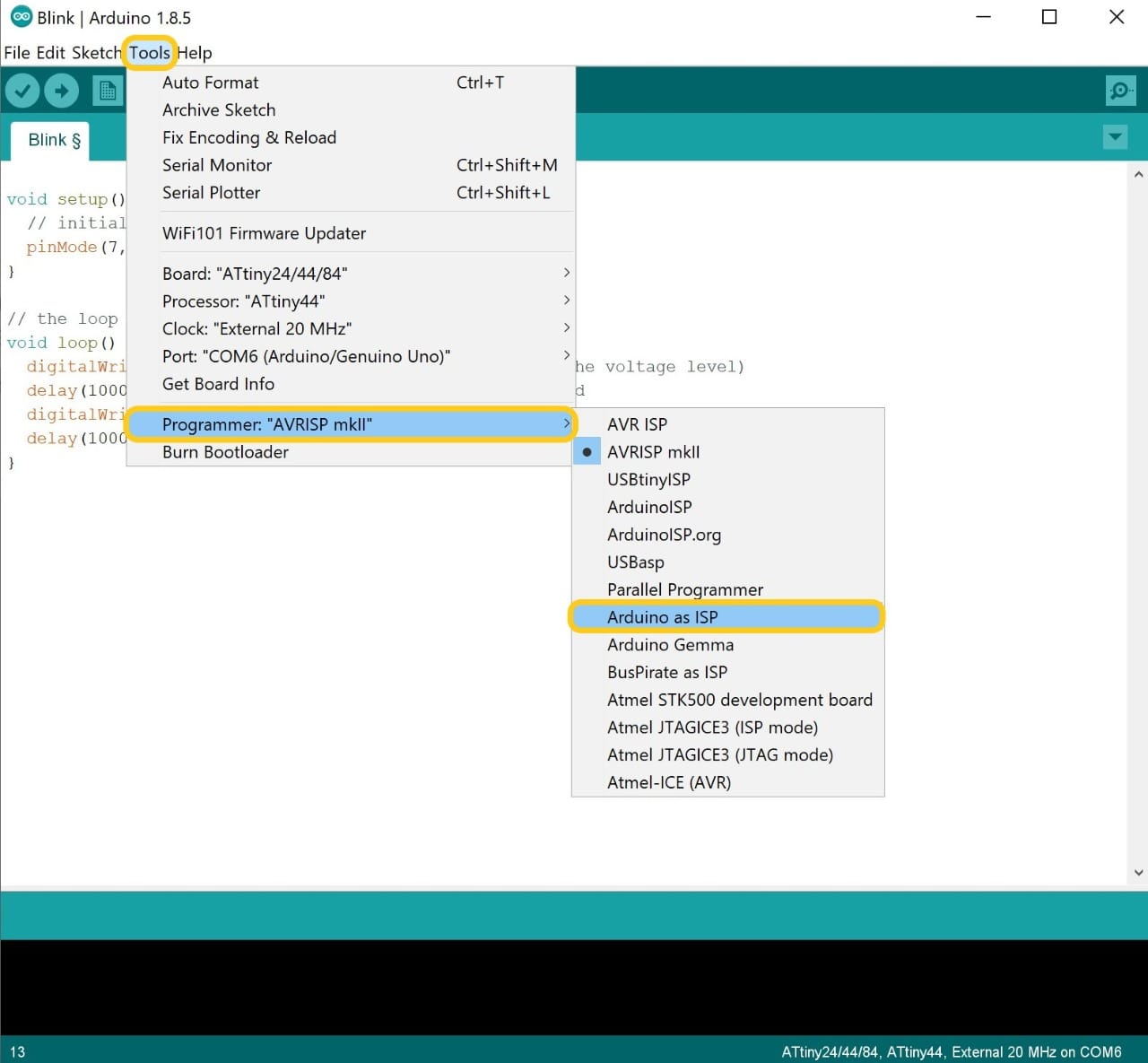
Task: Click the editor scrollbar up arrow
Action: [1138, 175]
